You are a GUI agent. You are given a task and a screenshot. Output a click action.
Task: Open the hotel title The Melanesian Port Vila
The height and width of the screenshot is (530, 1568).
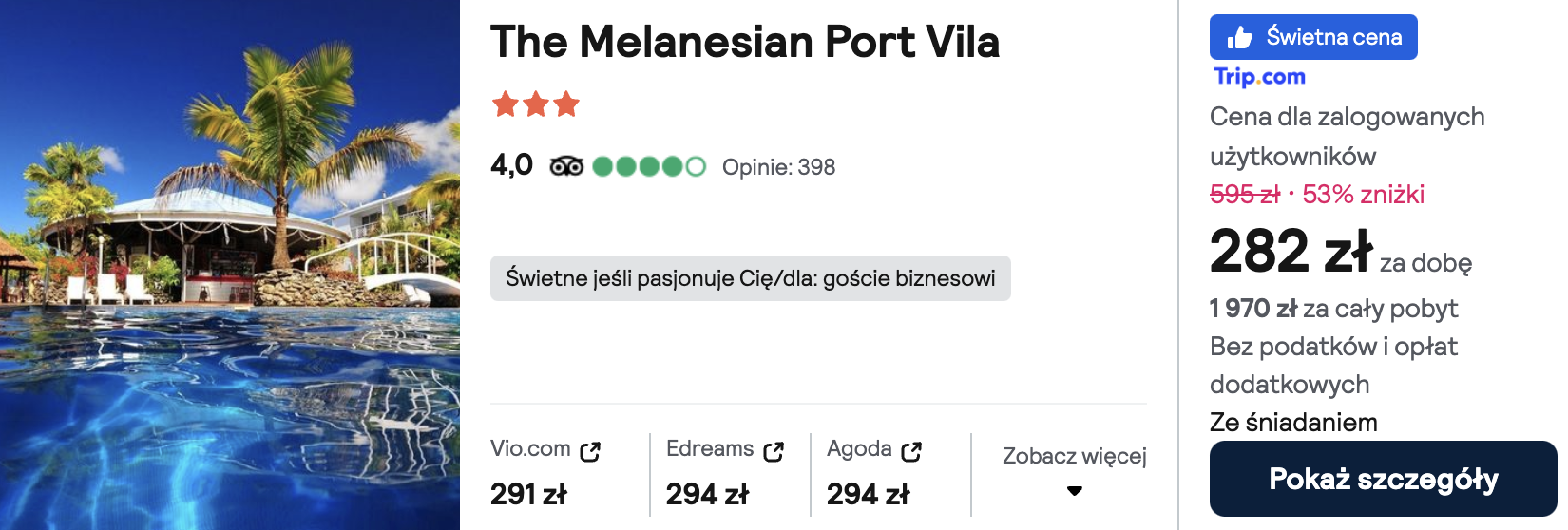[x=745, y=42]
